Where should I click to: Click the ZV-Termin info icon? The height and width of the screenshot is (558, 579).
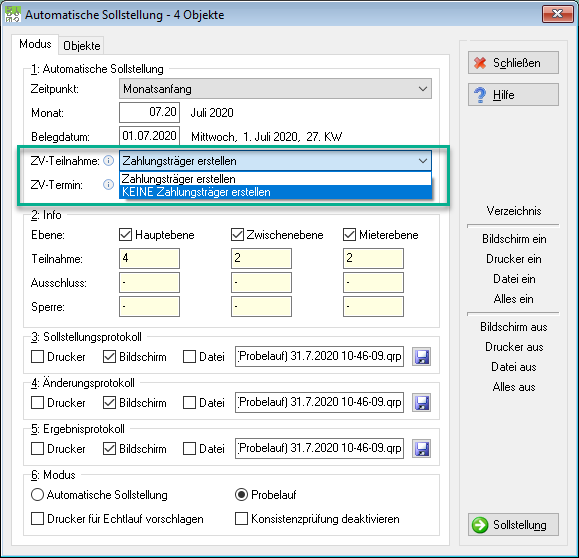[x=108, y=184]
